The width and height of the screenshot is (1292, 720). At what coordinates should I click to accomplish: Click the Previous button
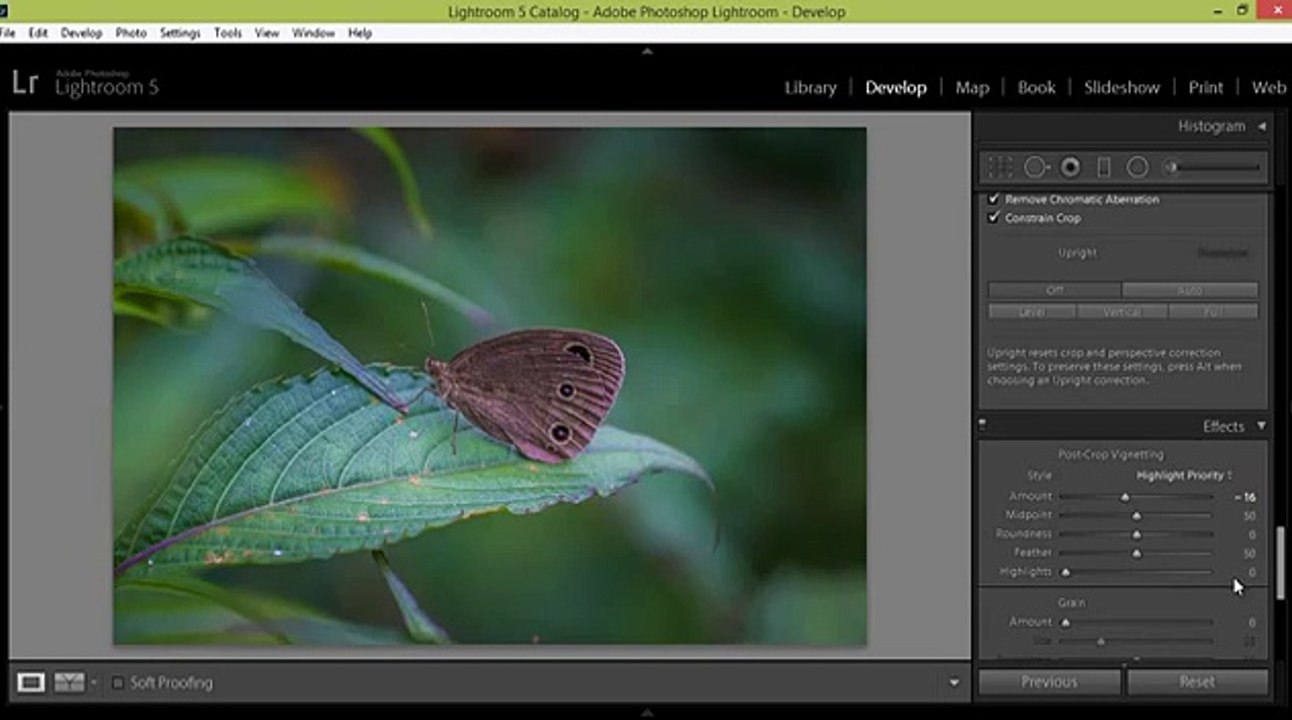1049,682
